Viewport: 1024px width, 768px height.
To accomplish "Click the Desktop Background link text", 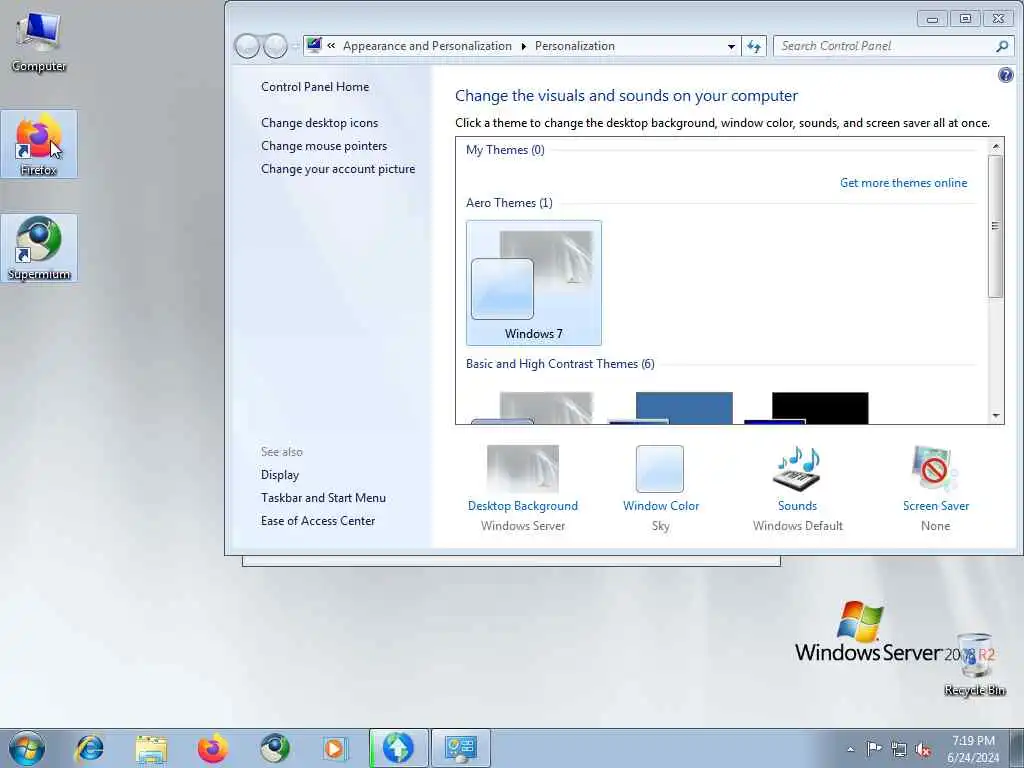I will tap(522, 505).
